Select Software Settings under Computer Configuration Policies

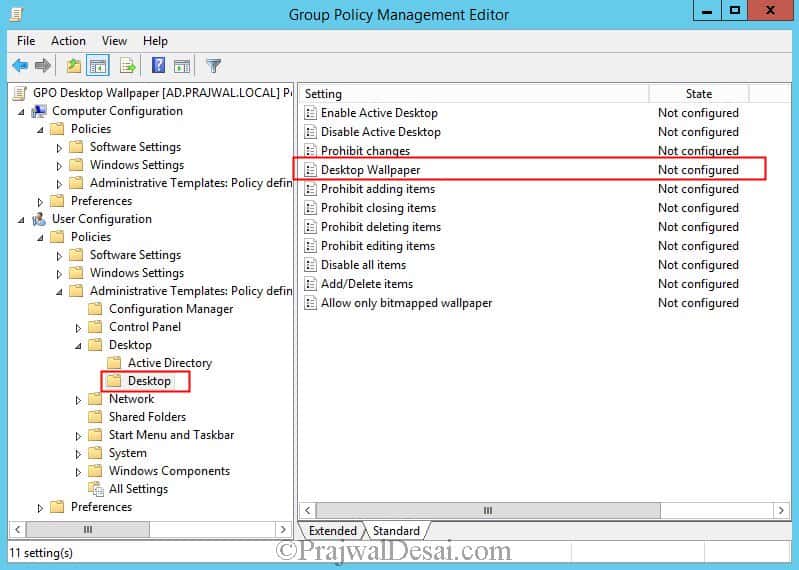click(136, 147)
